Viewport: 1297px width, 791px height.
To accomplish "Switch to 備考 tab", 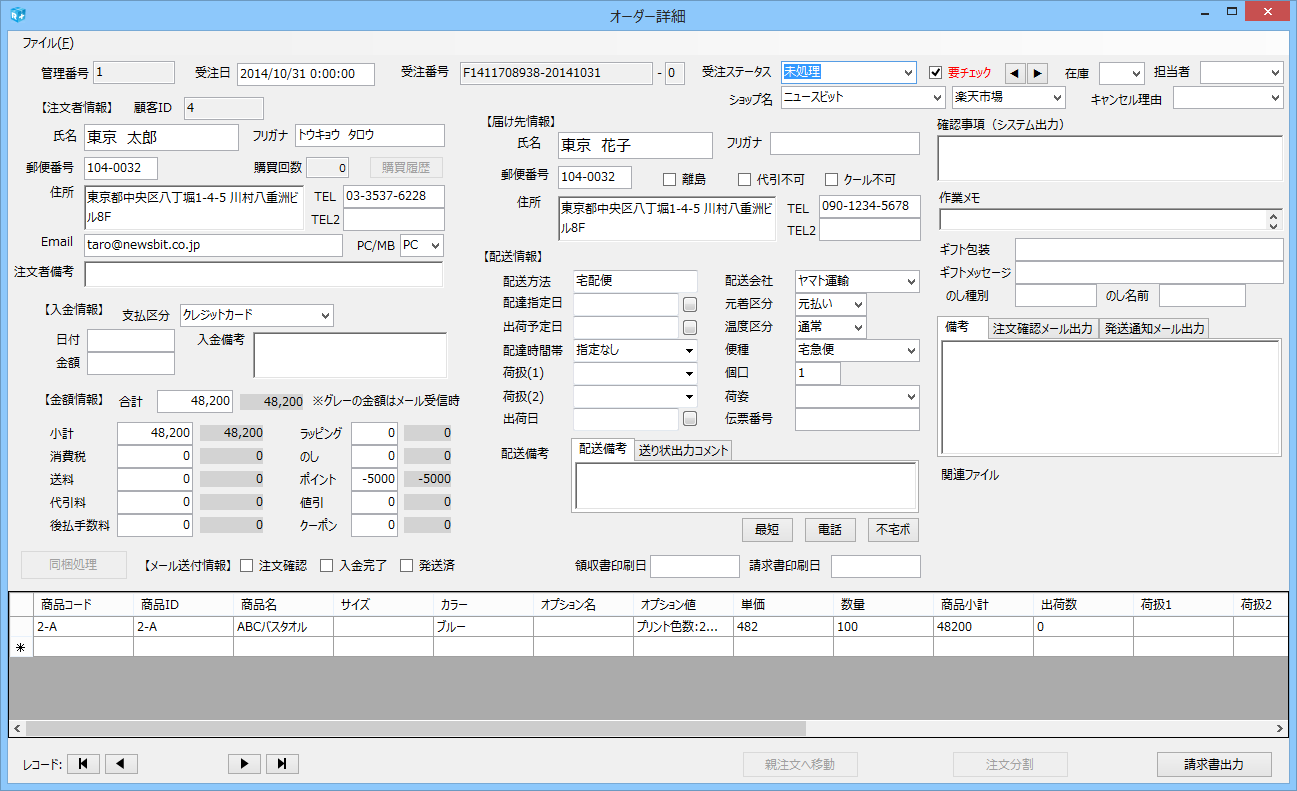I will [962, 328].
